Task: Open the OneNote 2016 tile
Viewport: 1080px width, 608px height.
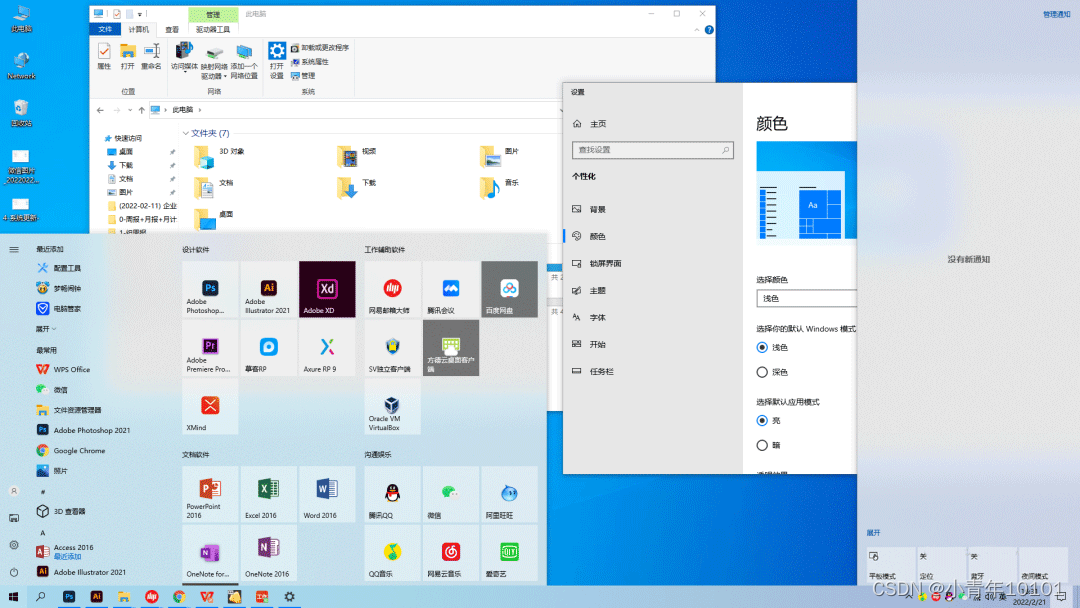Action: pos(269,552)
